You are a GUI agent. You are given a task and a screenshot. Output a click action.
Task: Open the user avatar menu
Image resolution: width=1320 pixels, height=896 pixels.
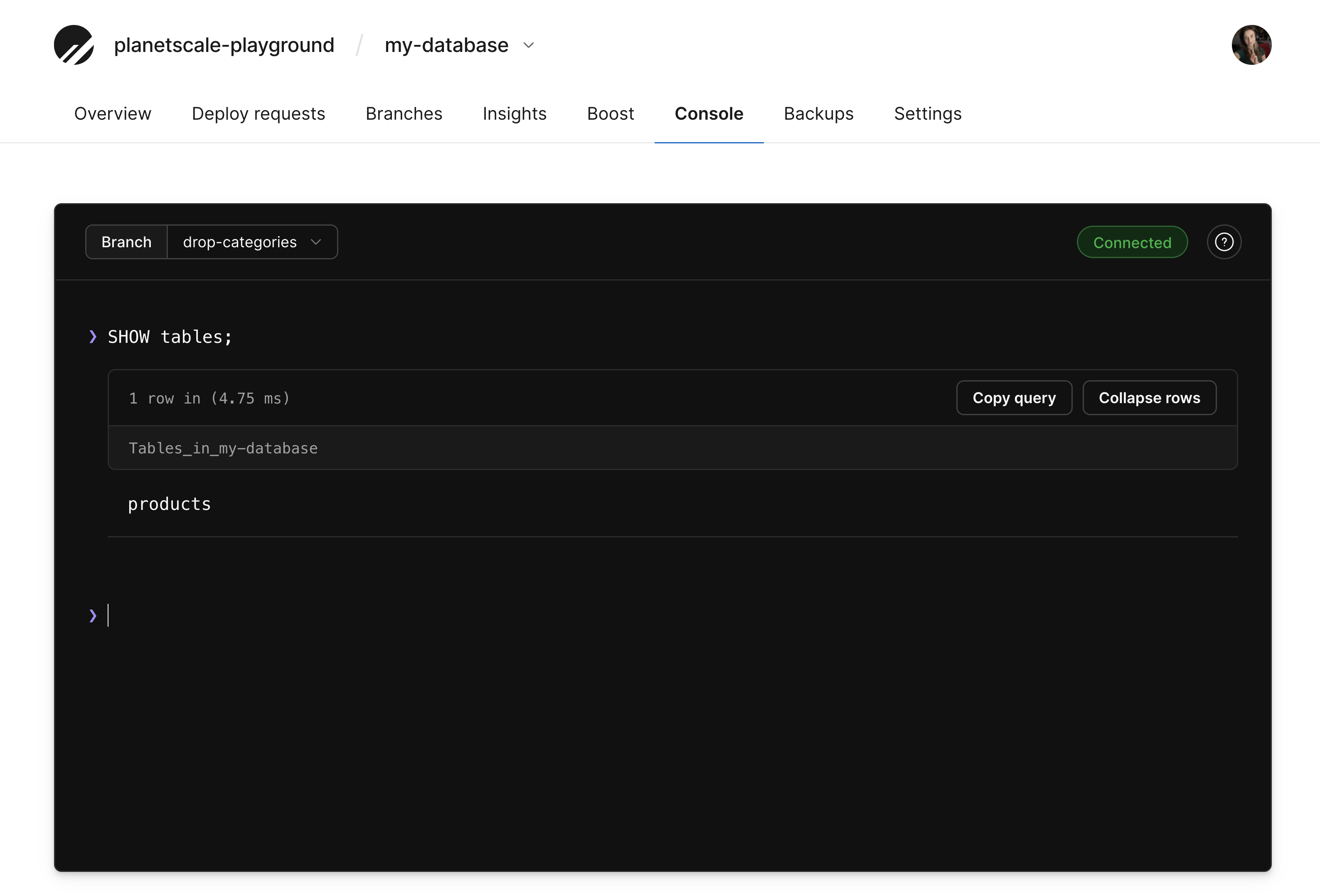[x=1251, y=45]
